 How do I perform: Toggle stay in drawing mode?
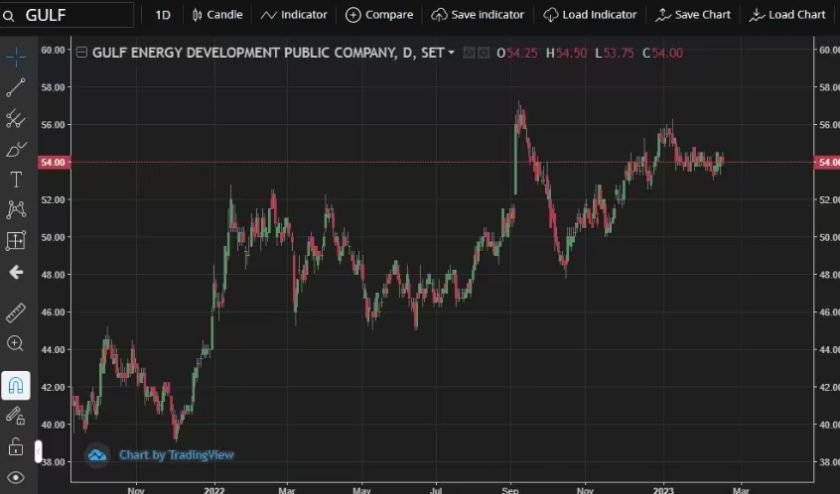16,416
